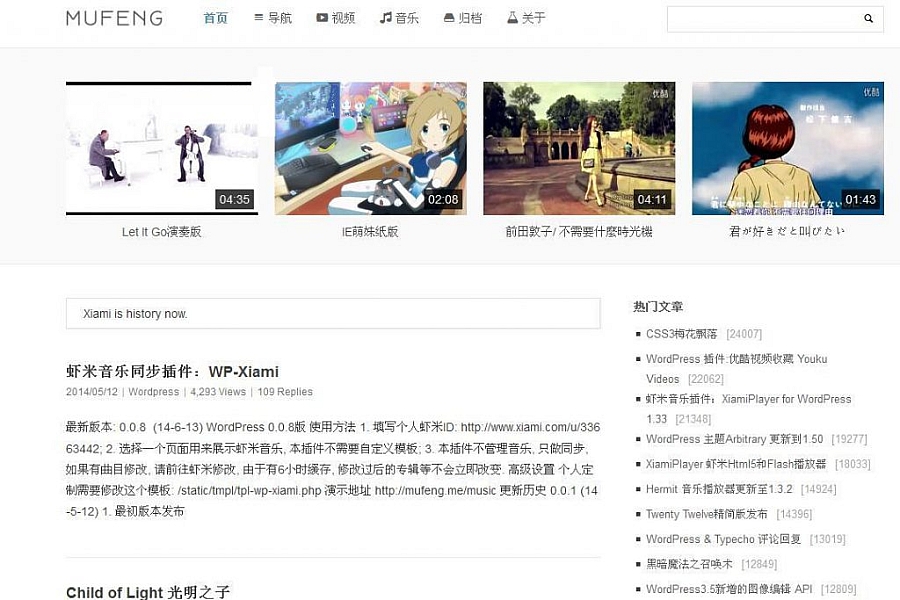Image resolution: width=900 pixels, height=600 pixels.
Task: Play the IE萌妹纸版 video thumbnail
Action: click(x=371, y=148)
